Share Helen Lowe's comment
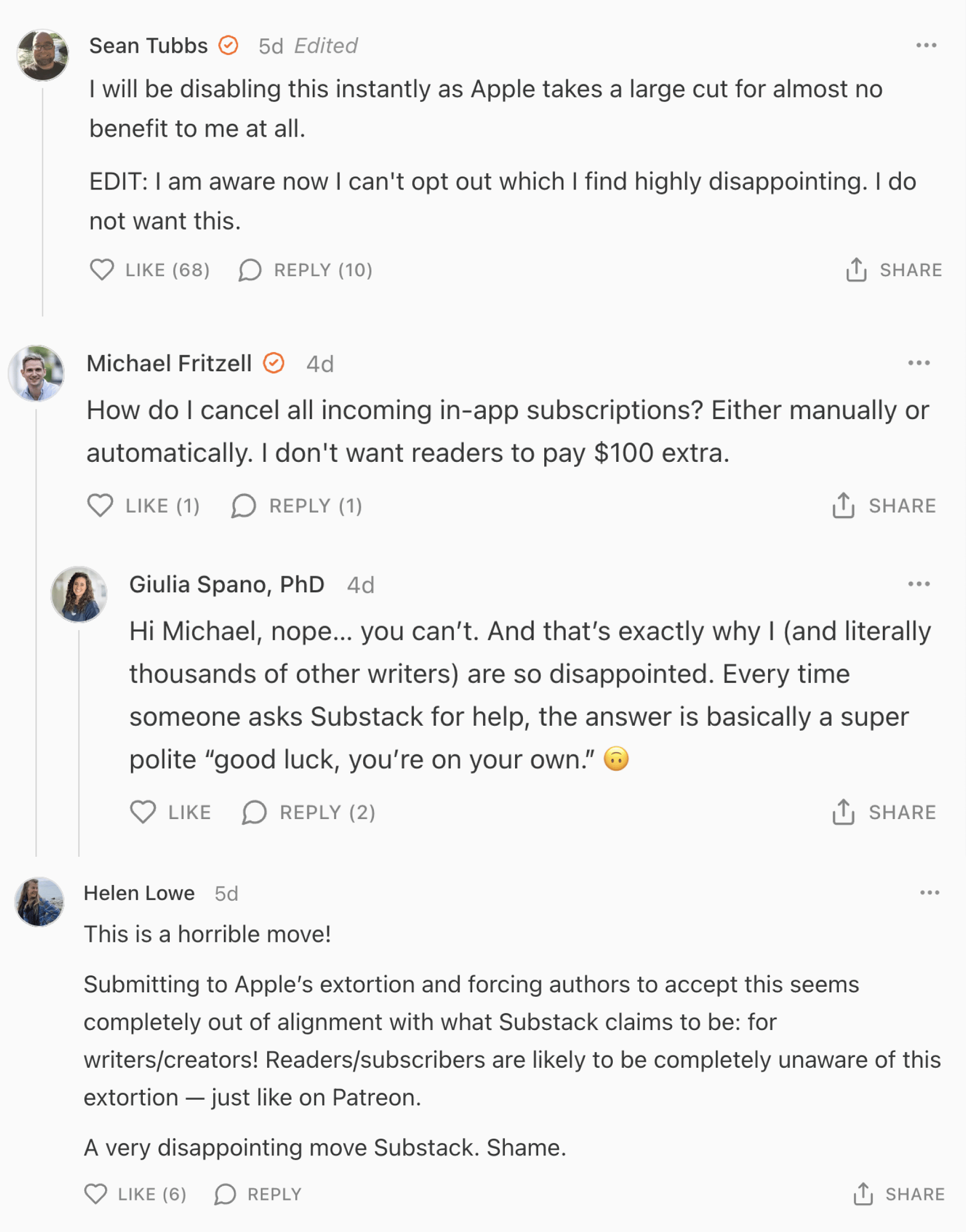 coord(898,1194)
